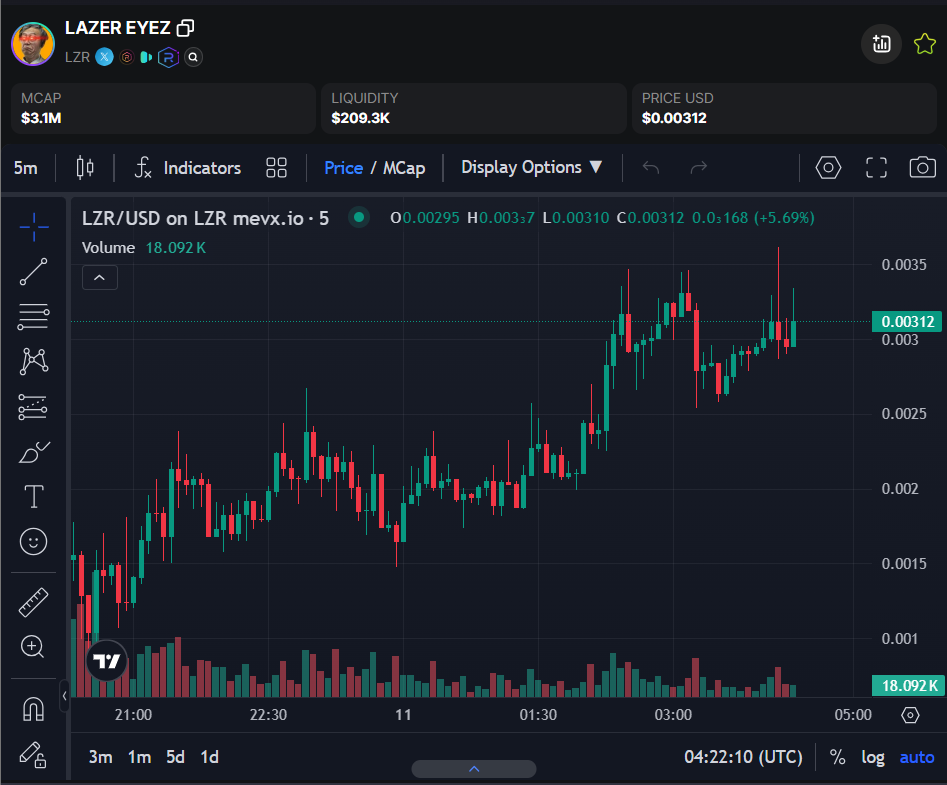
Task: Switch the chart to MCap view
Action: 404,168
